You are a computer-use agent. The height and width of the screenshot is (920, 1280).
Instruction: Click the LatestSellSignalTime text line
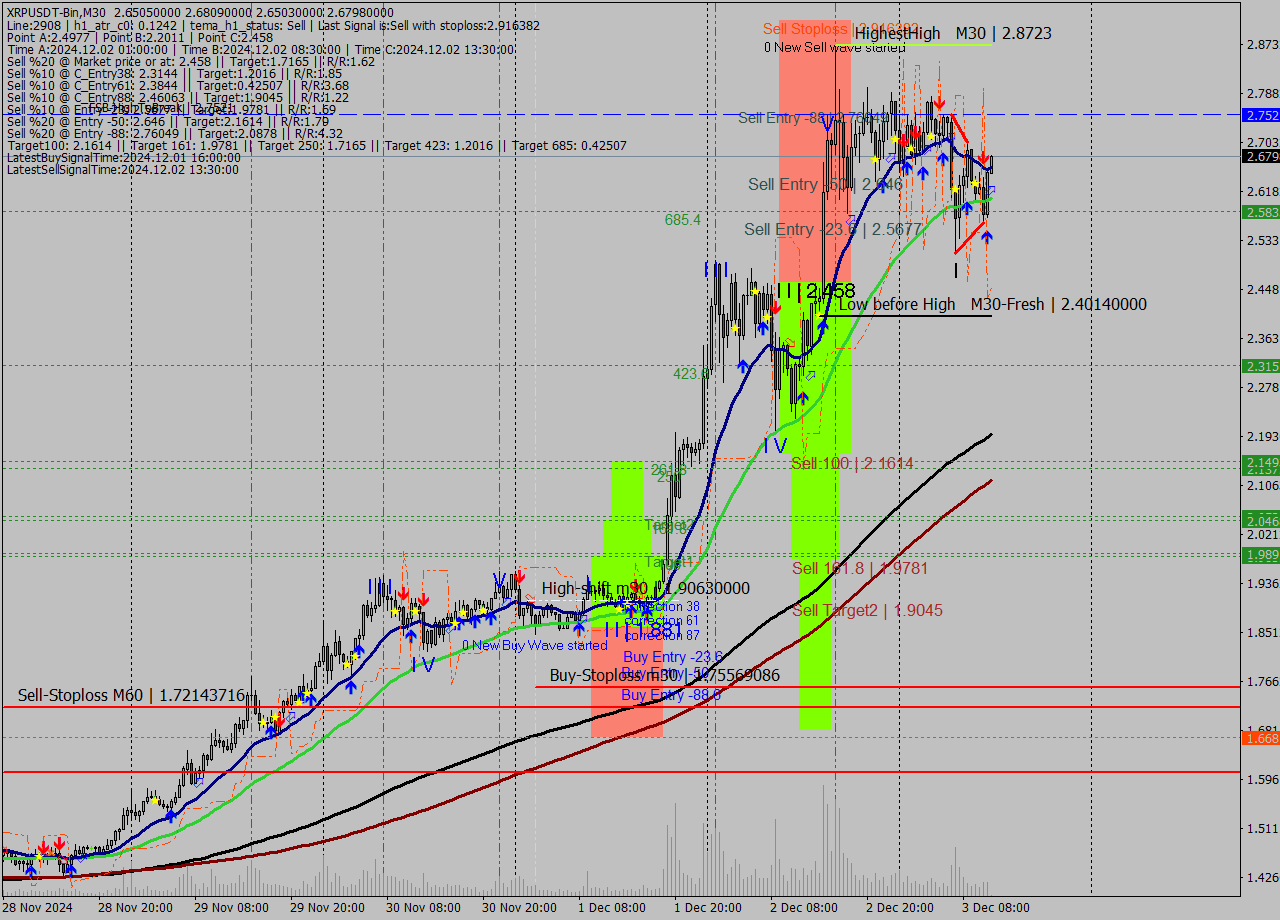[122, 169]
